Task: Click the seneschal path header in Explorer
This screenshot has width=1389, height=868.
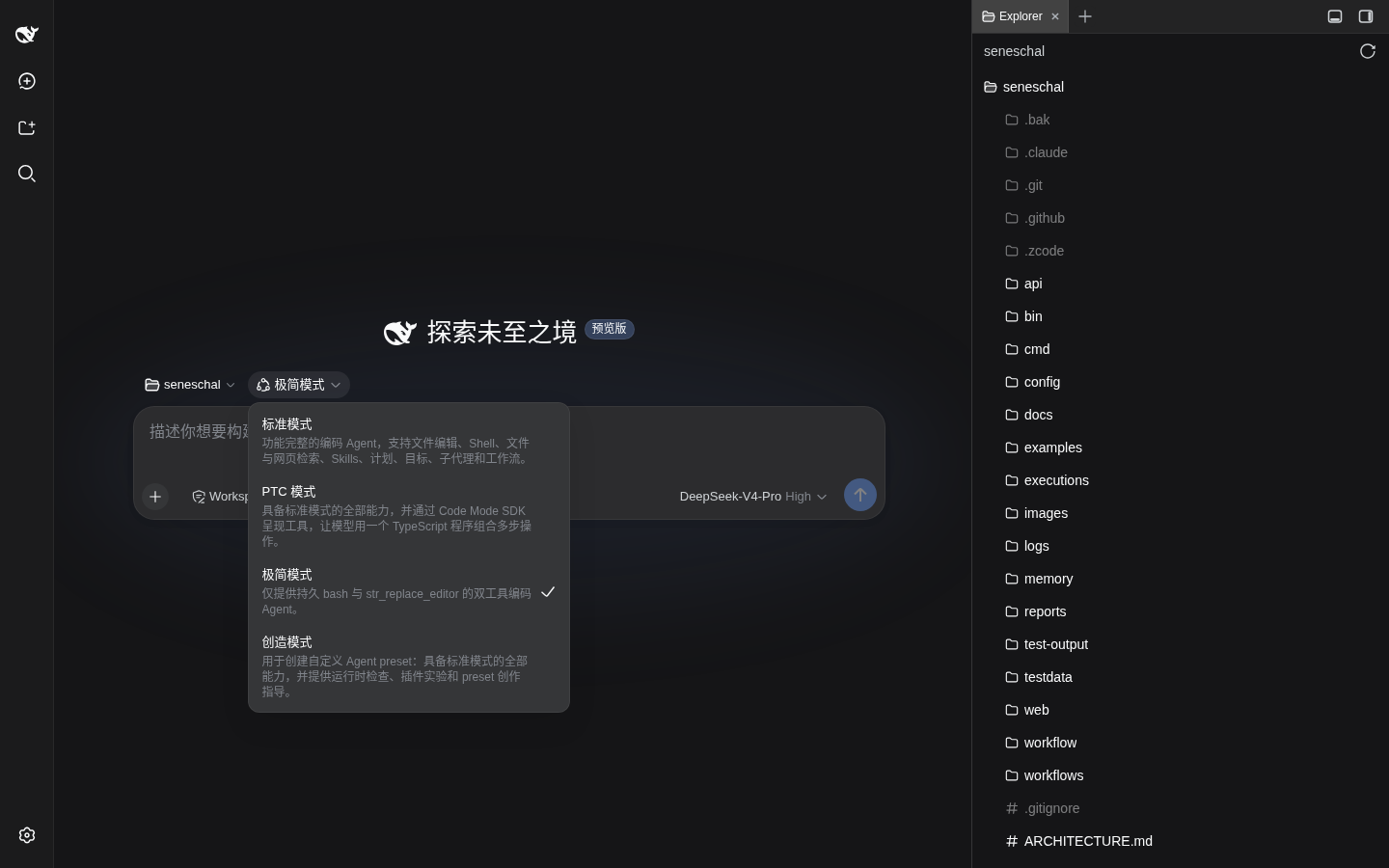Action: coord(1014,51)
